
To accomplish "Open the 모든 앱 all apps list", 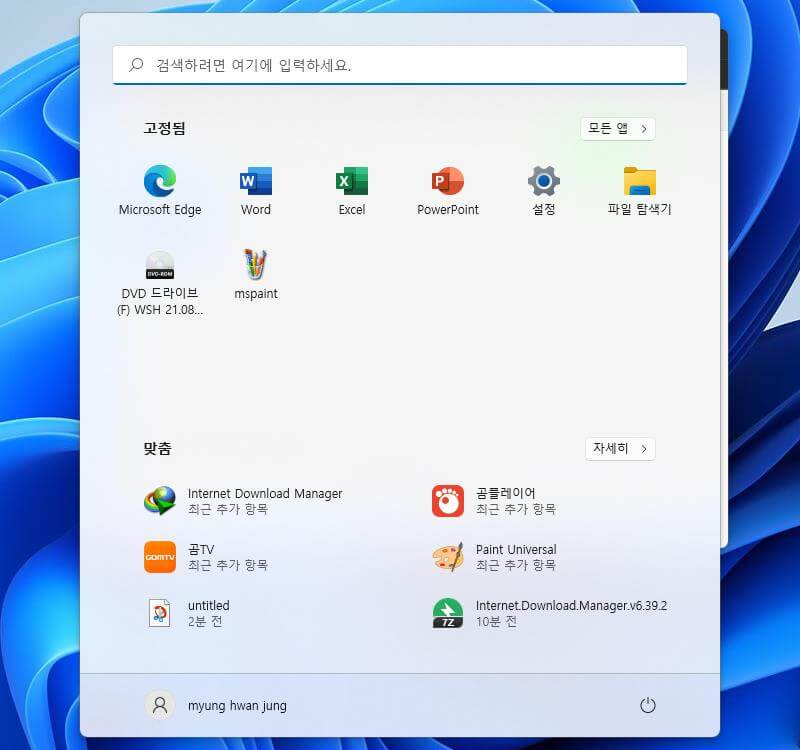I will [617, 128].
